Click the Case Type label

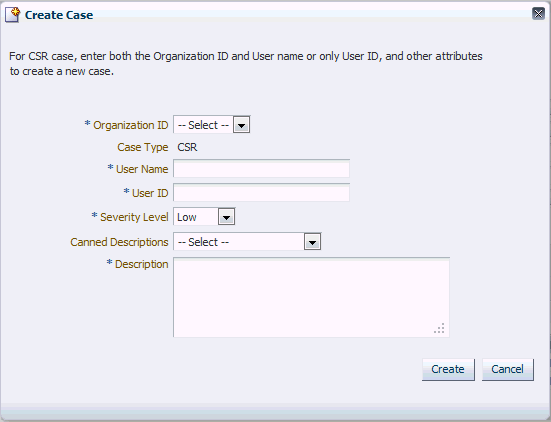[143, 147]
